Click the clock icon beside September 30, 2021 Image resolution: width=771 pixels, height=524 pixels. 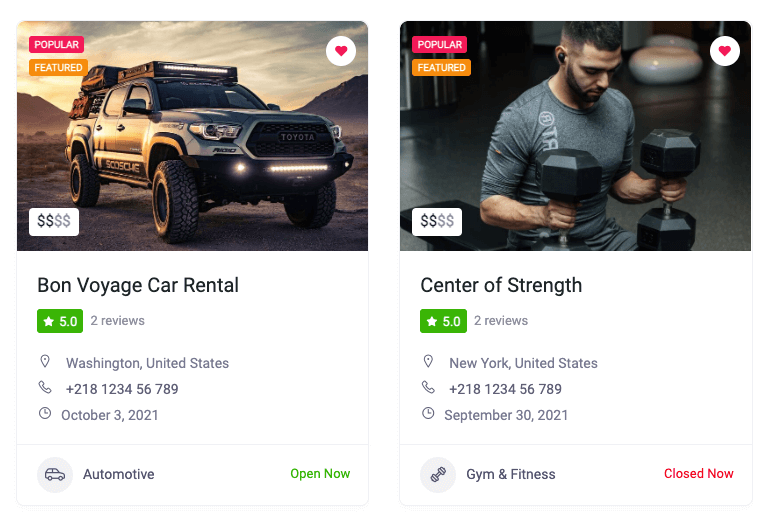[428, 414]
